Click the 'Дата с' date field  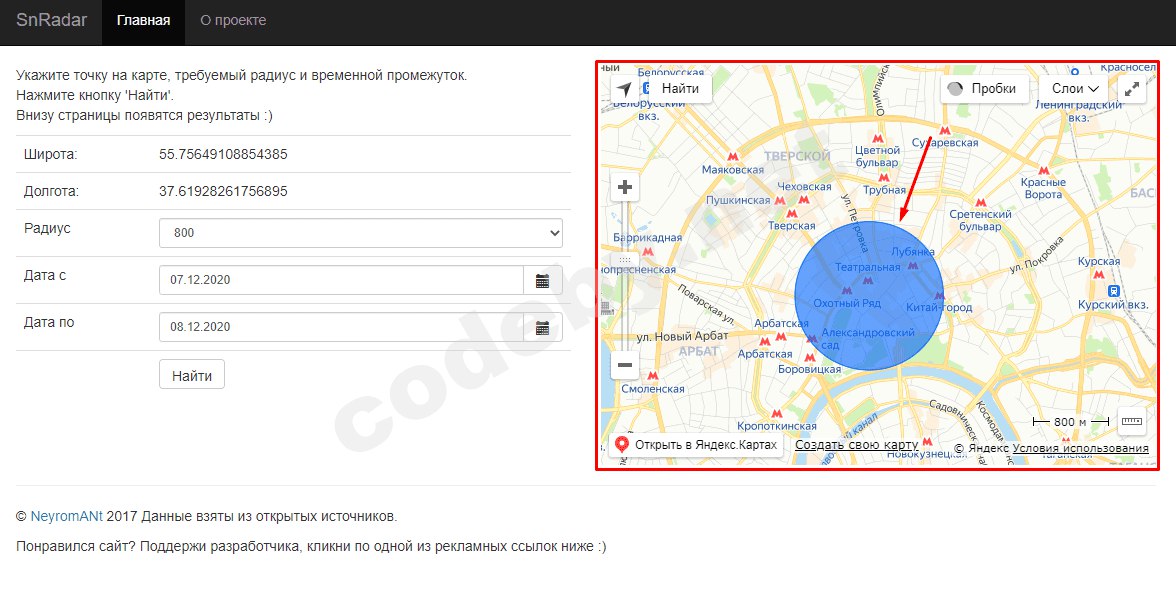(341, 280)
